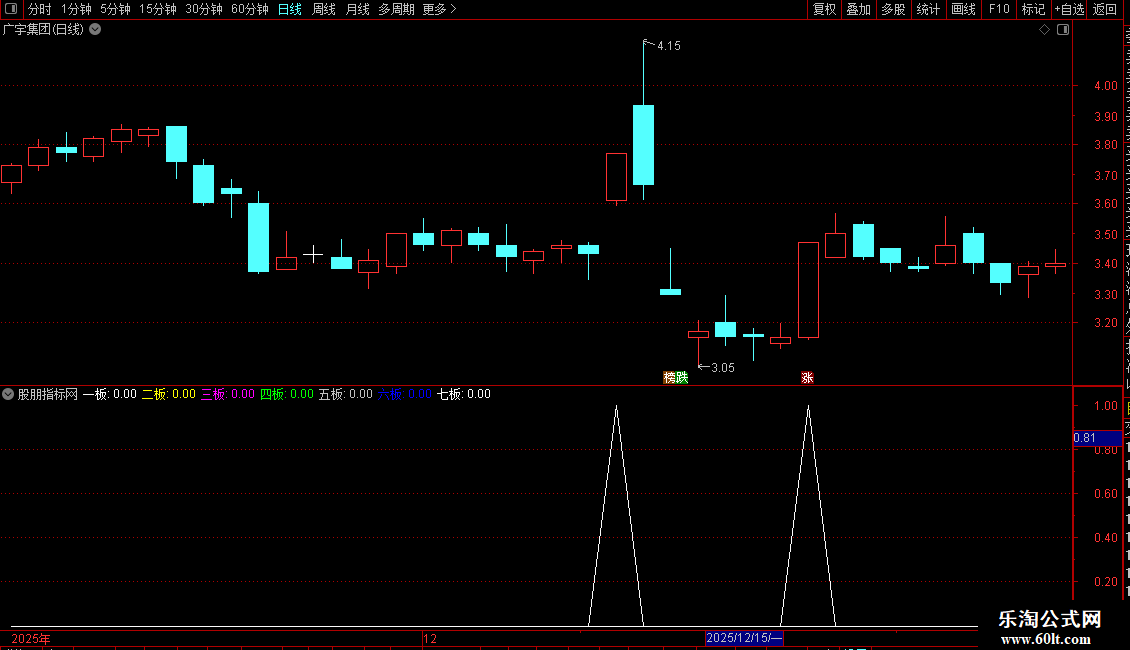Open the 统计 statistics tool

927,9
